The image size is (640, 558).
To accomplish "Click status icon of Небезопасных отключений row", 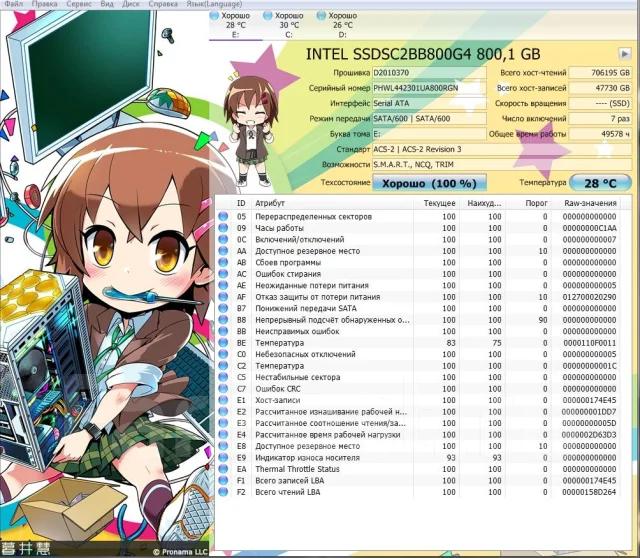I will click(x=223, y=354).
